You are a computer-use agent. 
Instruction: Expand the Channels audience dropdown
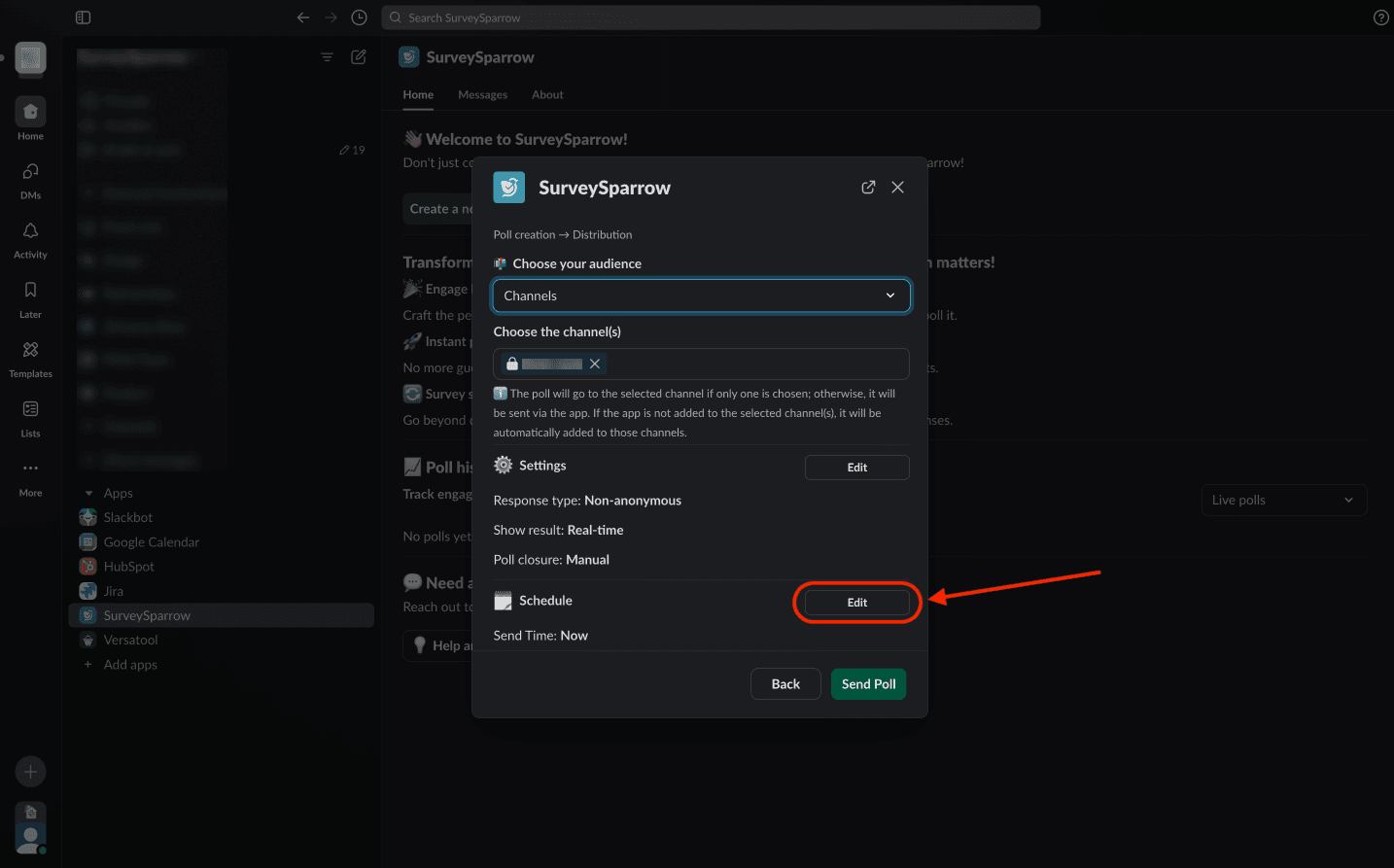701,295
